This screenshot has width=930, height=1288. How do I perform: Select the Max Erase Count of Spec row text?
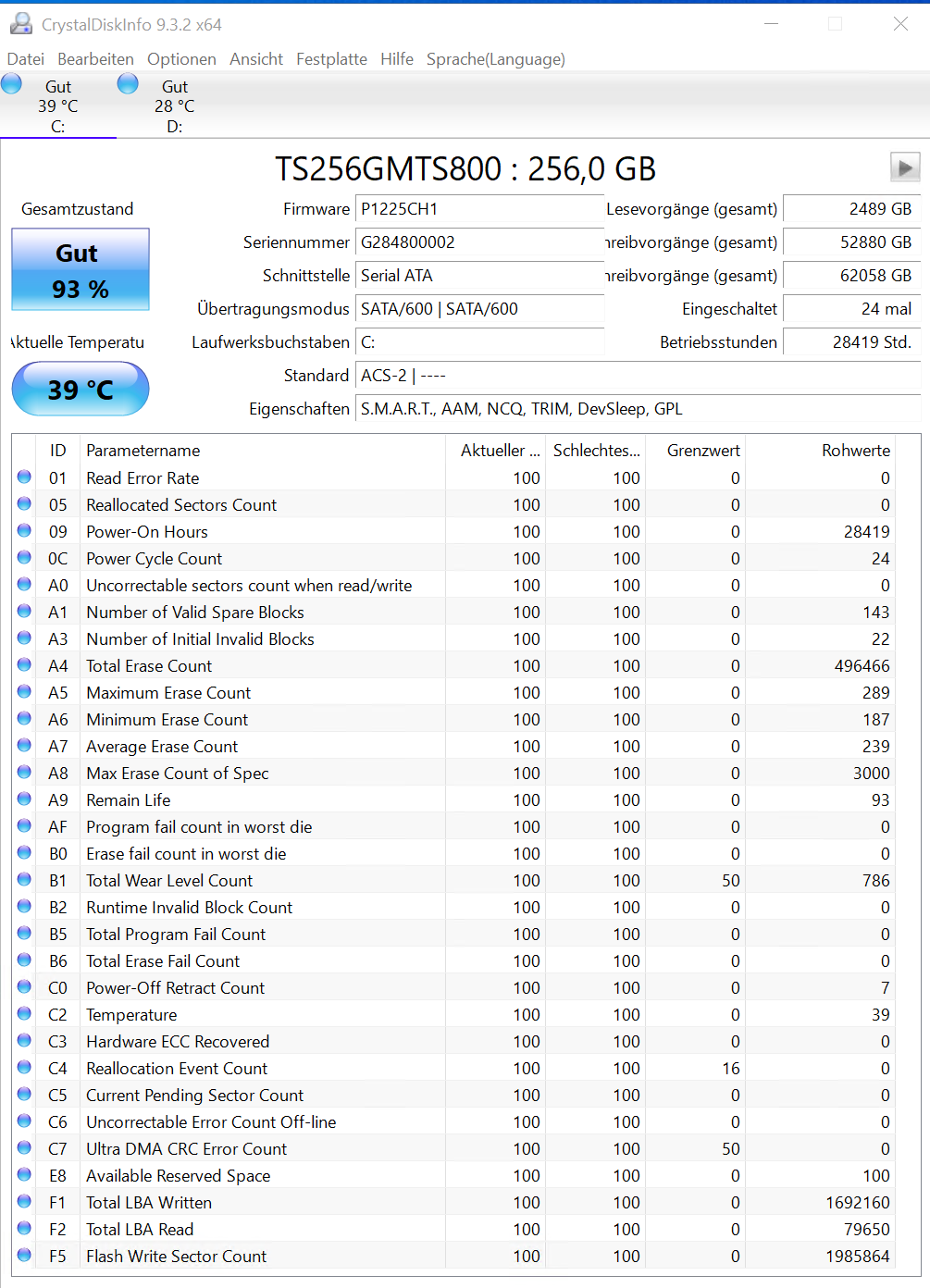click(178, 773)
